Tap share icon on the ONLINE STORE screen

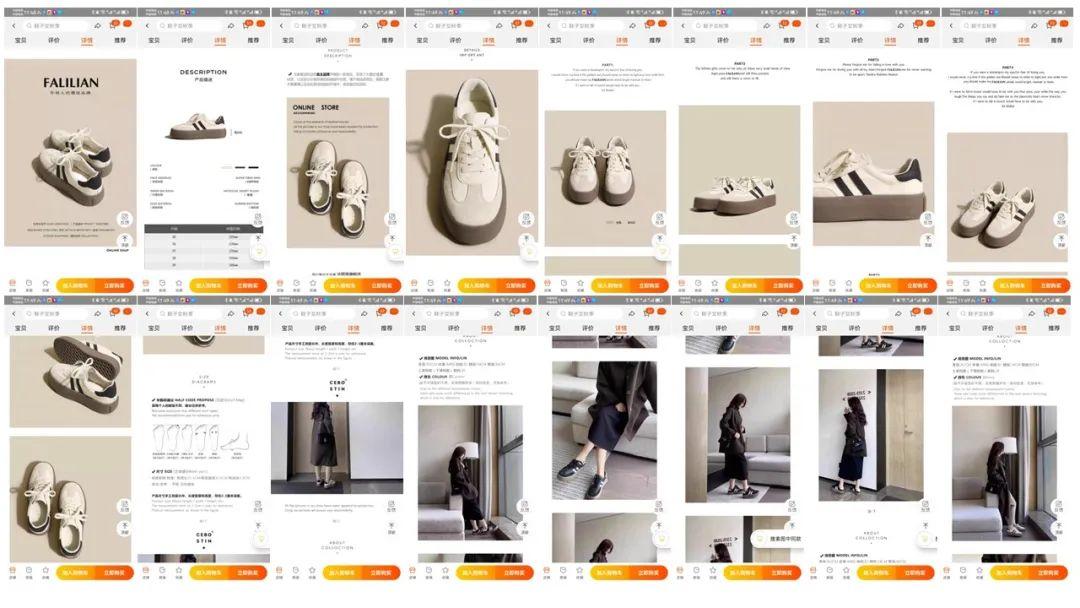pos(365,25)
